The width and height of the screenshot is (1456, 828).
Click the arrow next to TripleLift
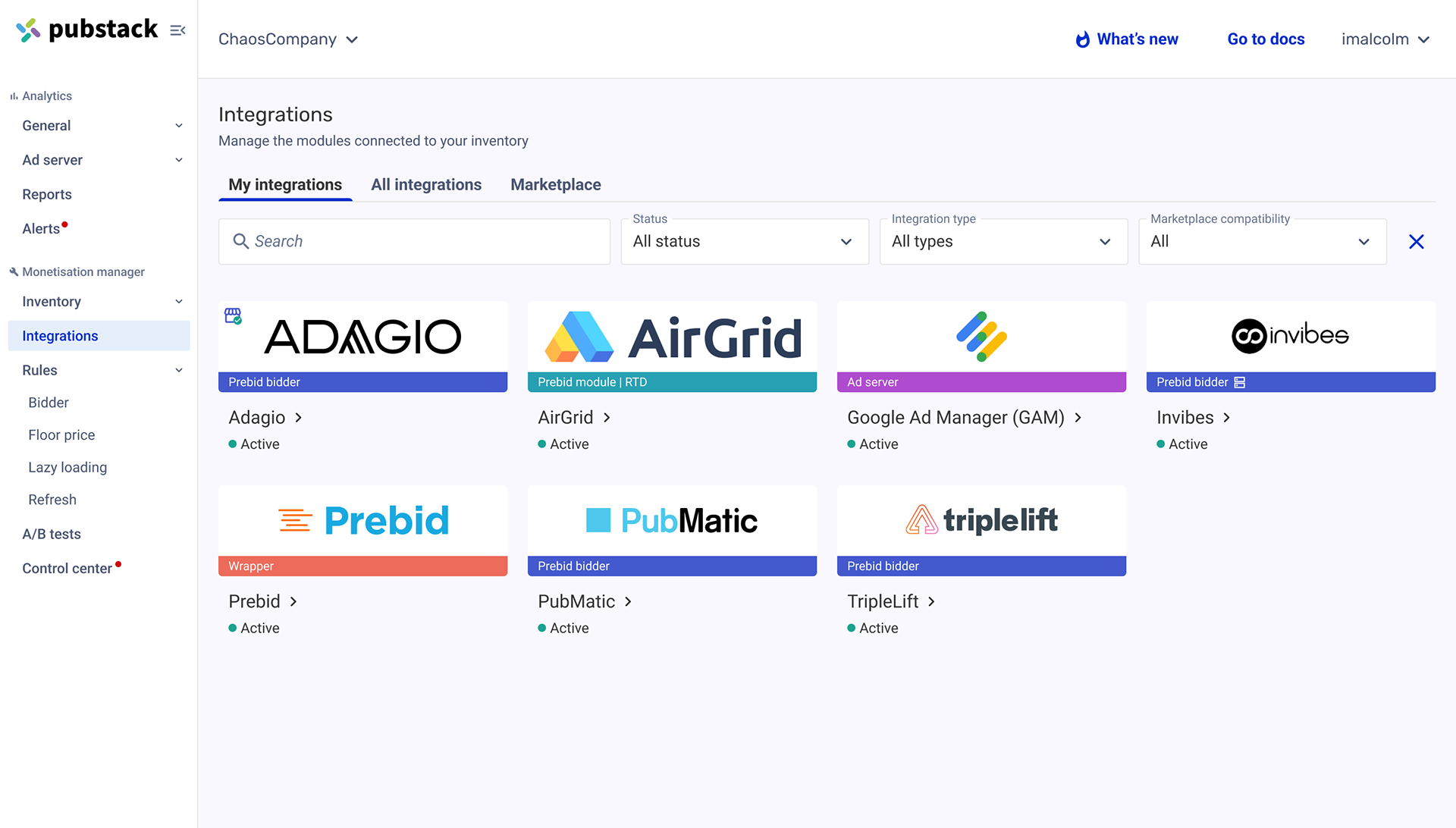pos(931,602)
